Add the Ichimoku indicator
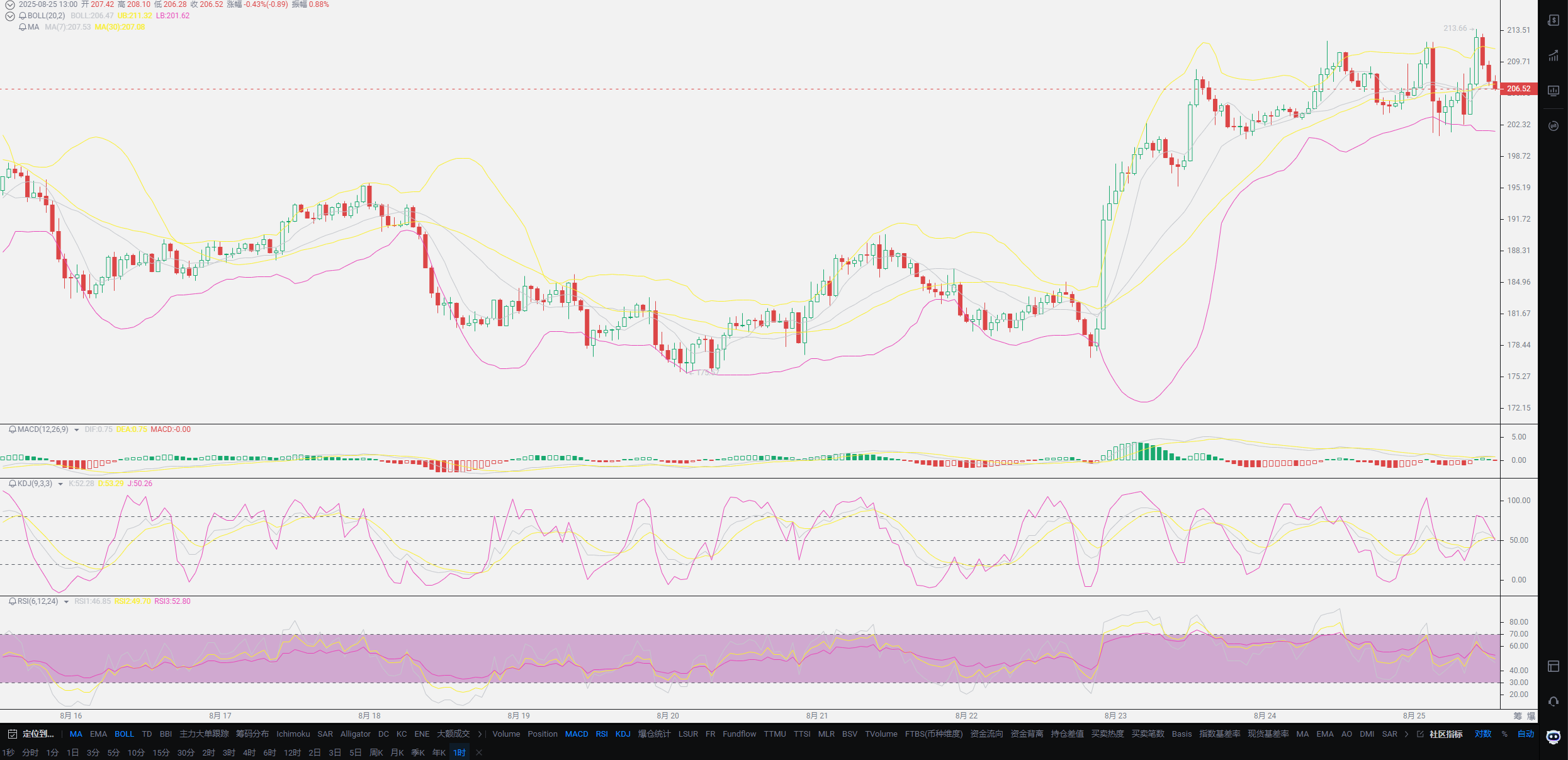The width and height of the screenshot is (1568, 760). tap(293, 734)
